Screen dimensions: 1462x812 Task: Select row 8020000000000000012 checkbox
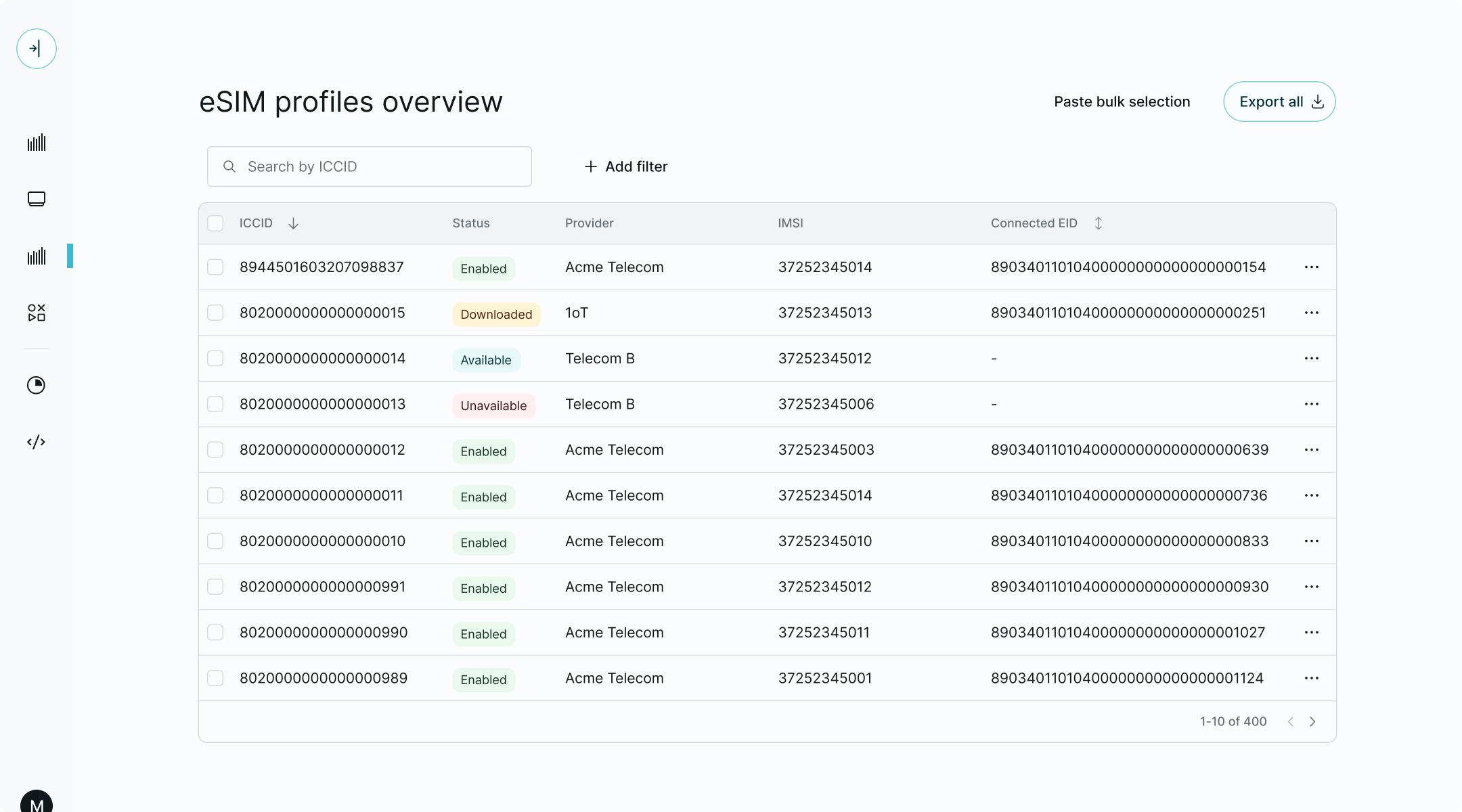[215, 450]
